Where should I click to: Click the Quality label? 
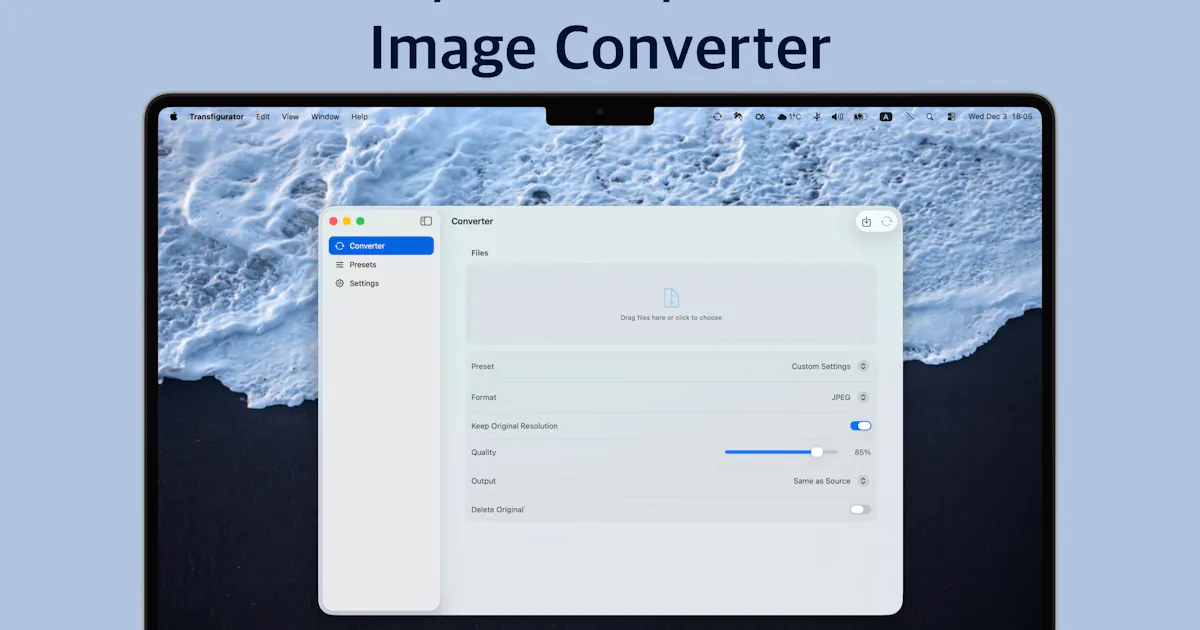[x=484, y=453]
